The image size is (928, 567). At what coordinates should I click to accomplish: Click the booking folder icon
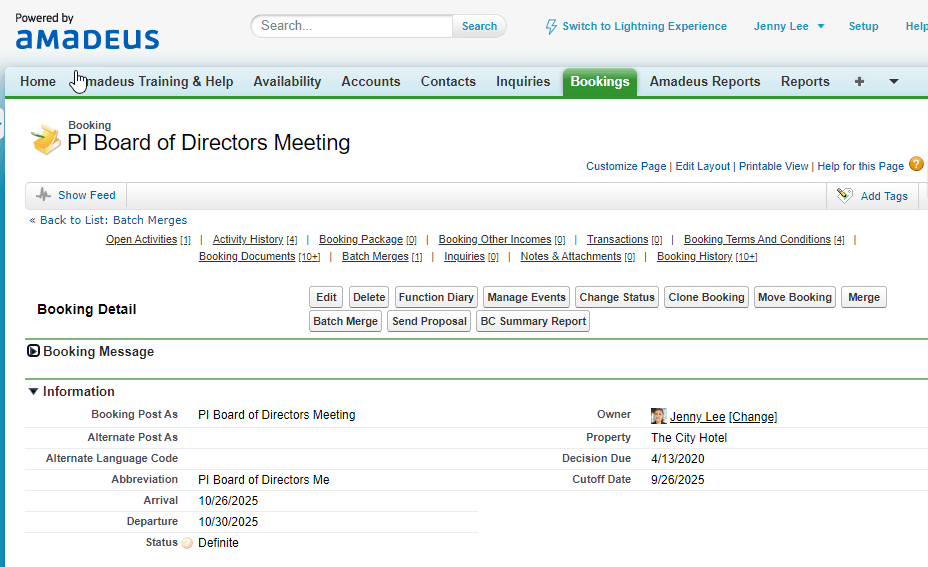coord(46,140)
